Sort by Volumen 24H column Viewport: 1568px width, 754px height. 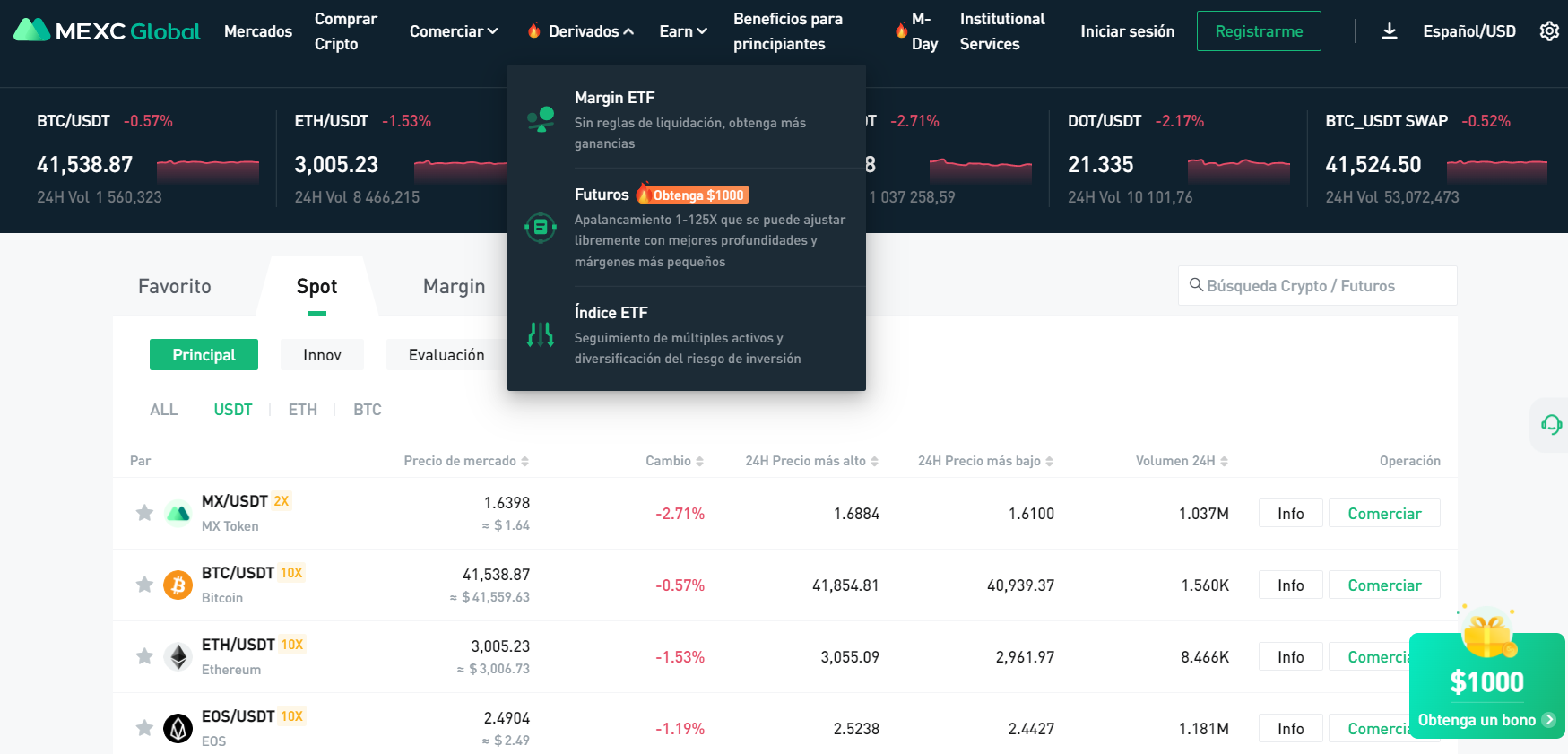click(x=1182, y=461)
